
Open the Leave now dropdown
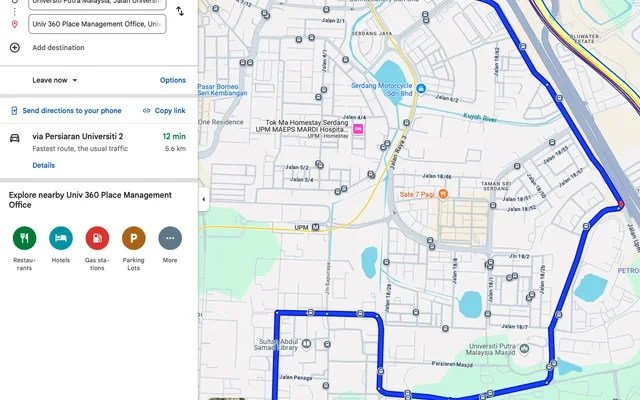[55, 80]
